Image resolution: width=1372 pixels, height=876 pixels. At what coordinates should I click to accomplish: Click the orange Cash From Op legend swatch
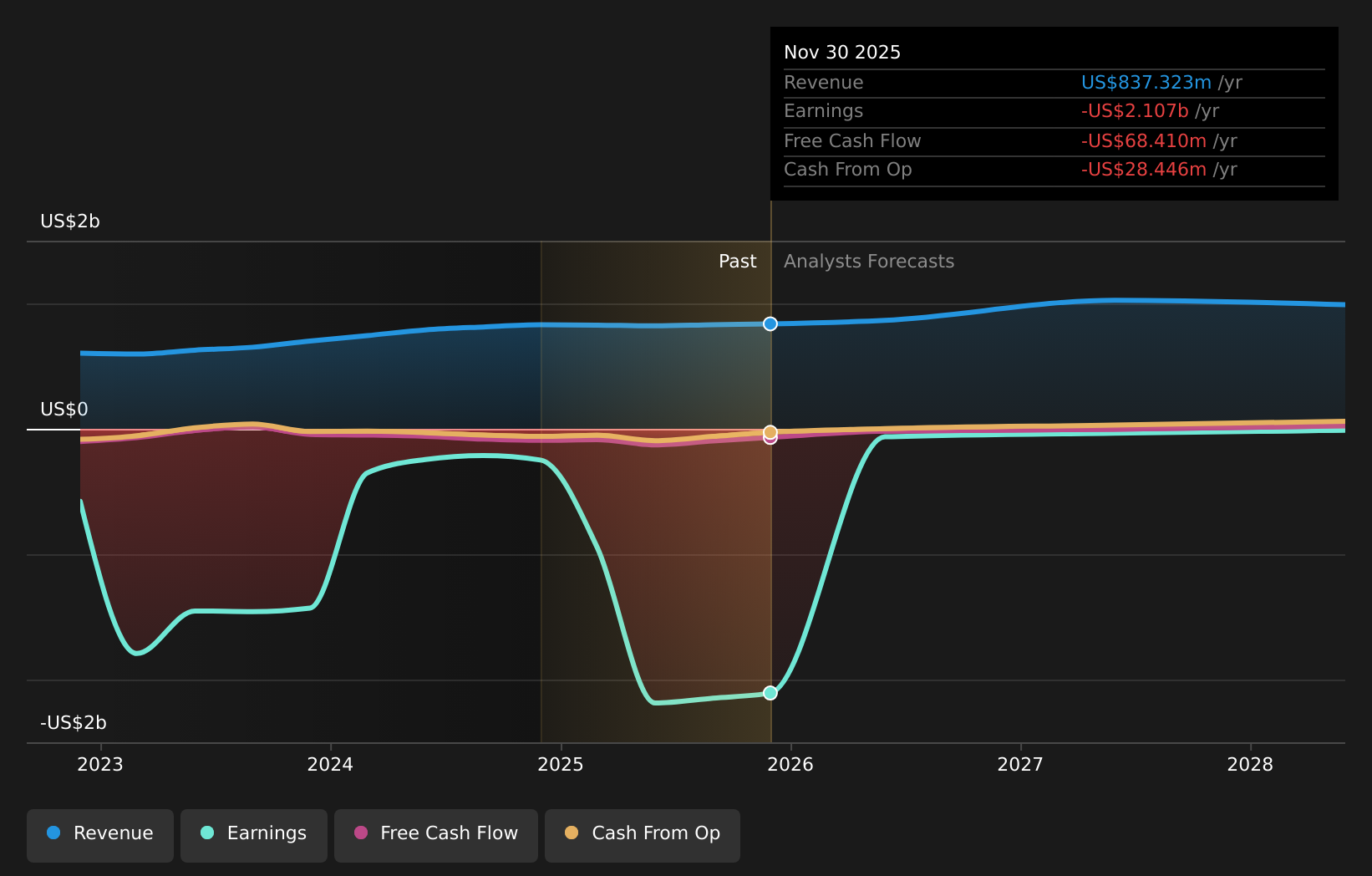click(x=572, y=833)
